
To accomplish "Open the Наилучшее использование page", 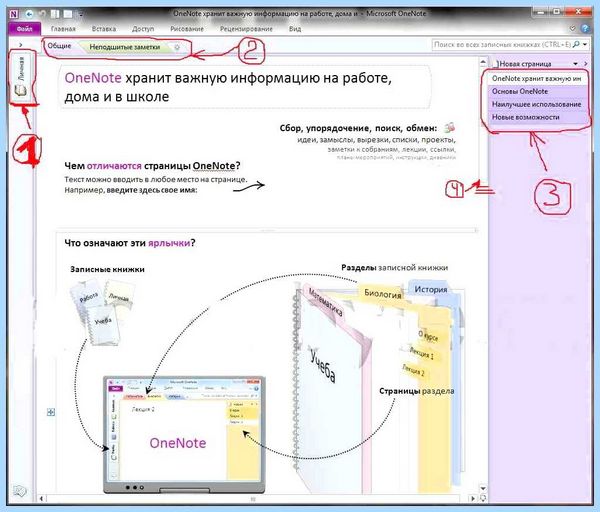I will click(x=536, y=104).
